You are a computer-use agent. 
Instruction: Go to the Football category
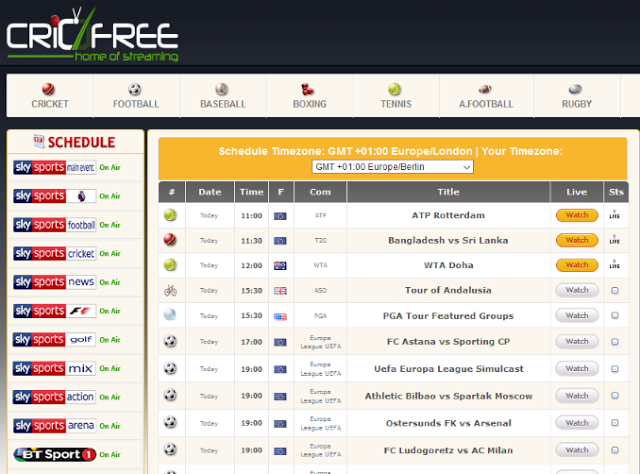(x=136, y=96)
